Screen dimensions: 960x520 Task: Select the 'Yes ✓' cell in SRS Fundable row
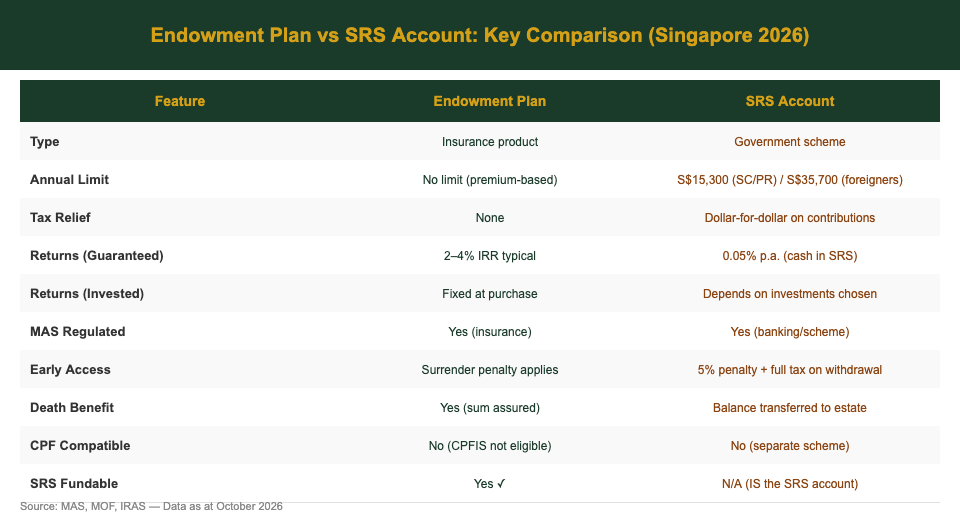[490, 483]
